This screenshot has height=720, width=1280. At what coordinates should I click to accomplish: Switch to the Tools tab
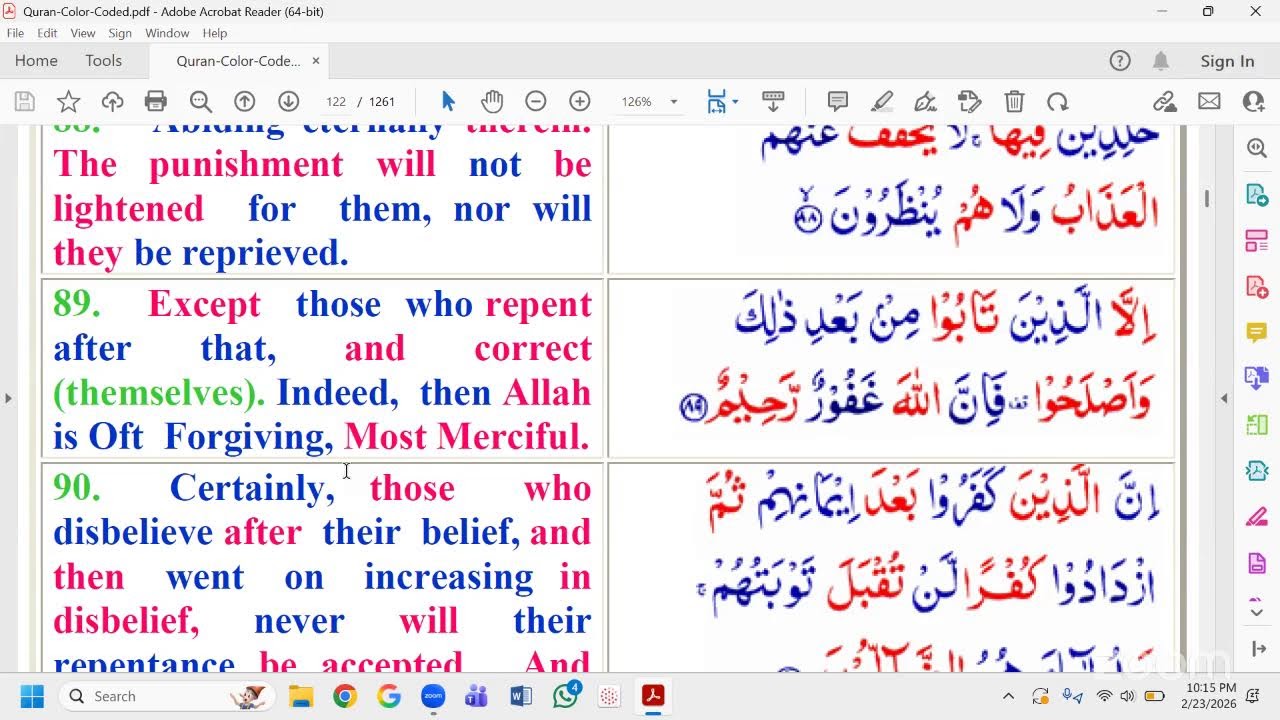tap(103, 60)
